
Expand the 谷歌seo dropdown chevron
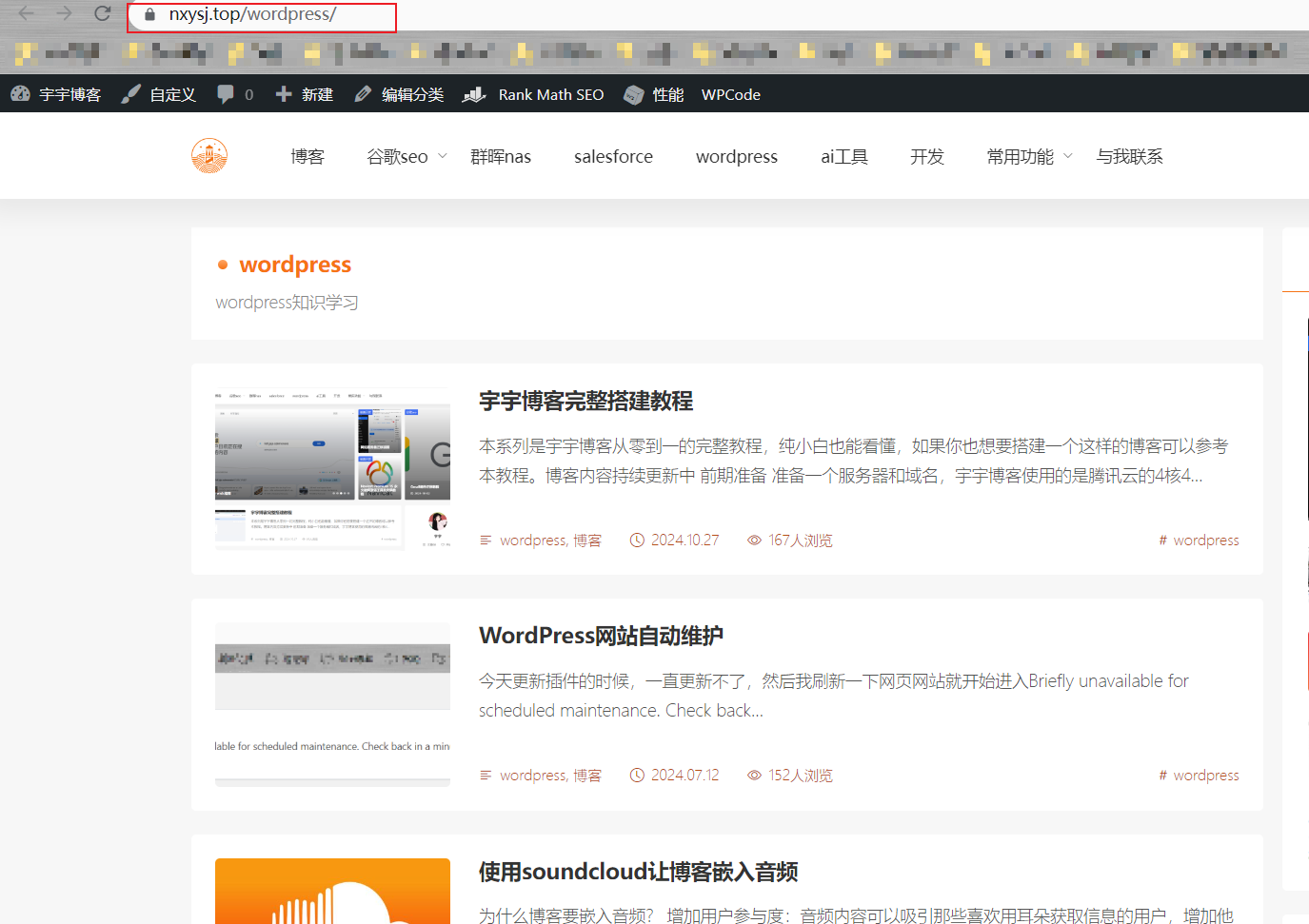point(443,156)
